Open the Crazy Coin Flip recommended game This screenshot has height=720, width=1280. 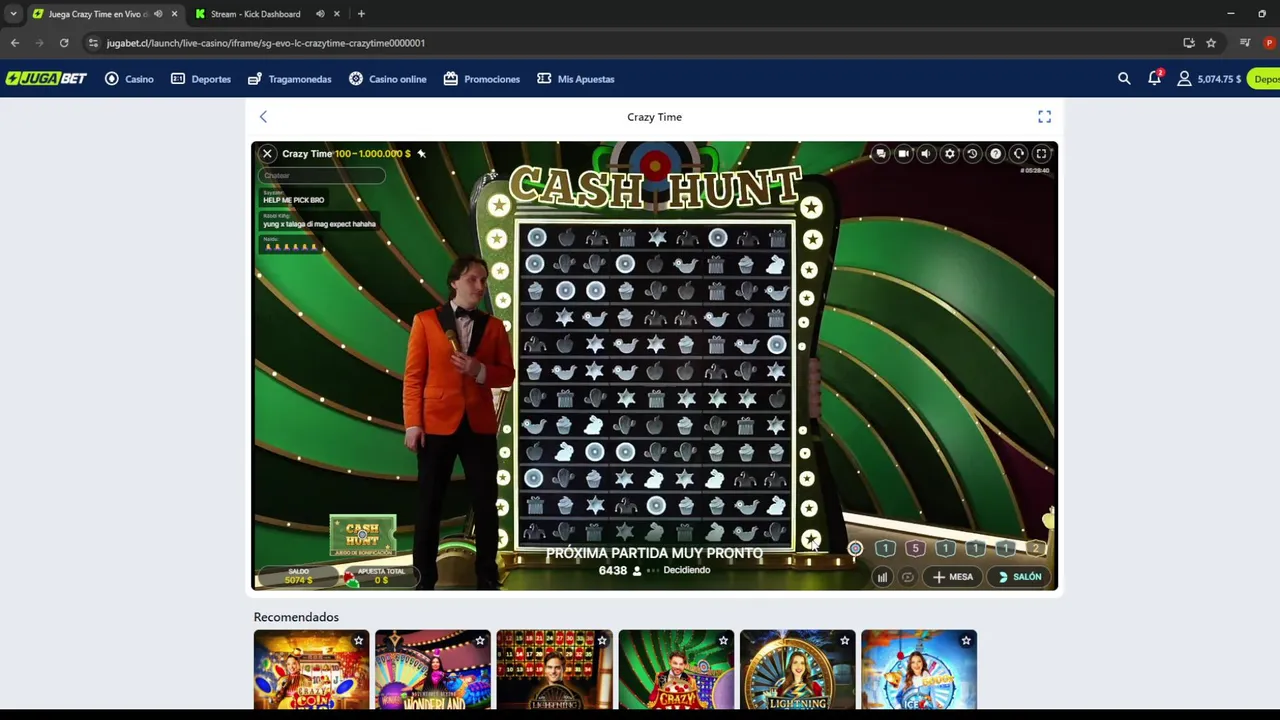pyautogui.click(x=311, y=669)
